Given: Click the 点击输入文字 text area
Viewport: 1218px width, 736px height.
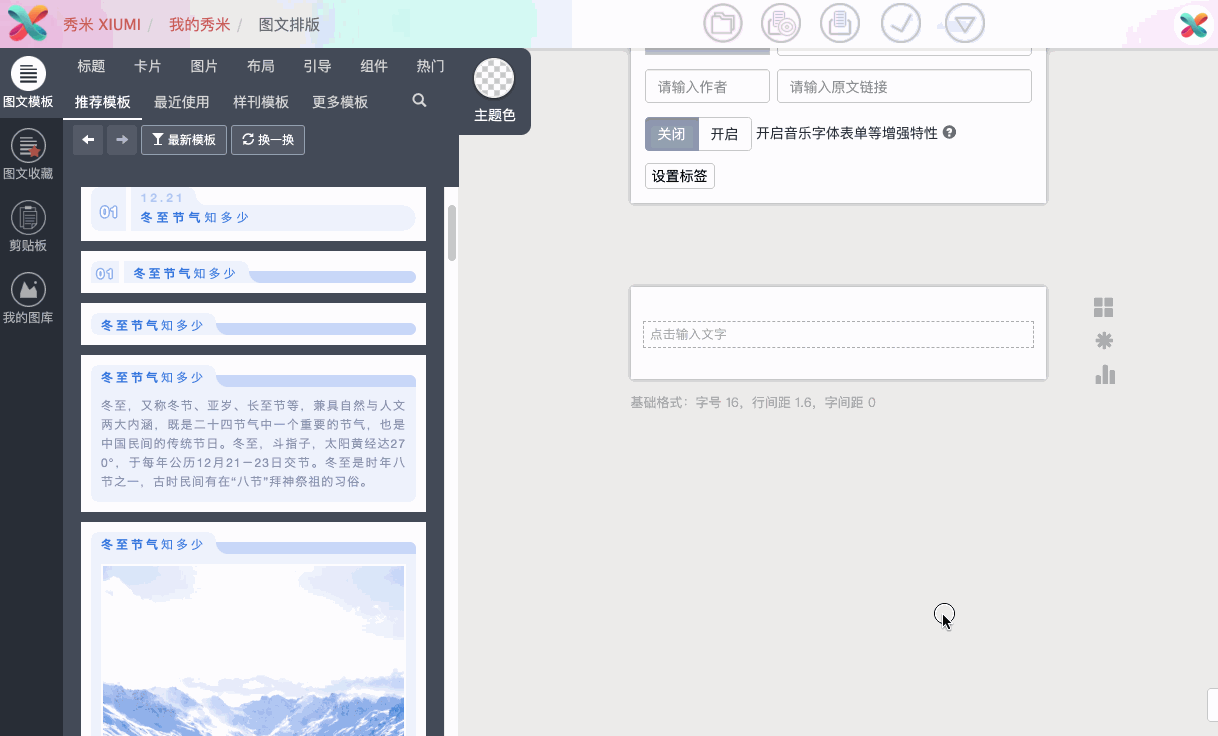Looking at the screenshot, I should [x=838, y=334].
